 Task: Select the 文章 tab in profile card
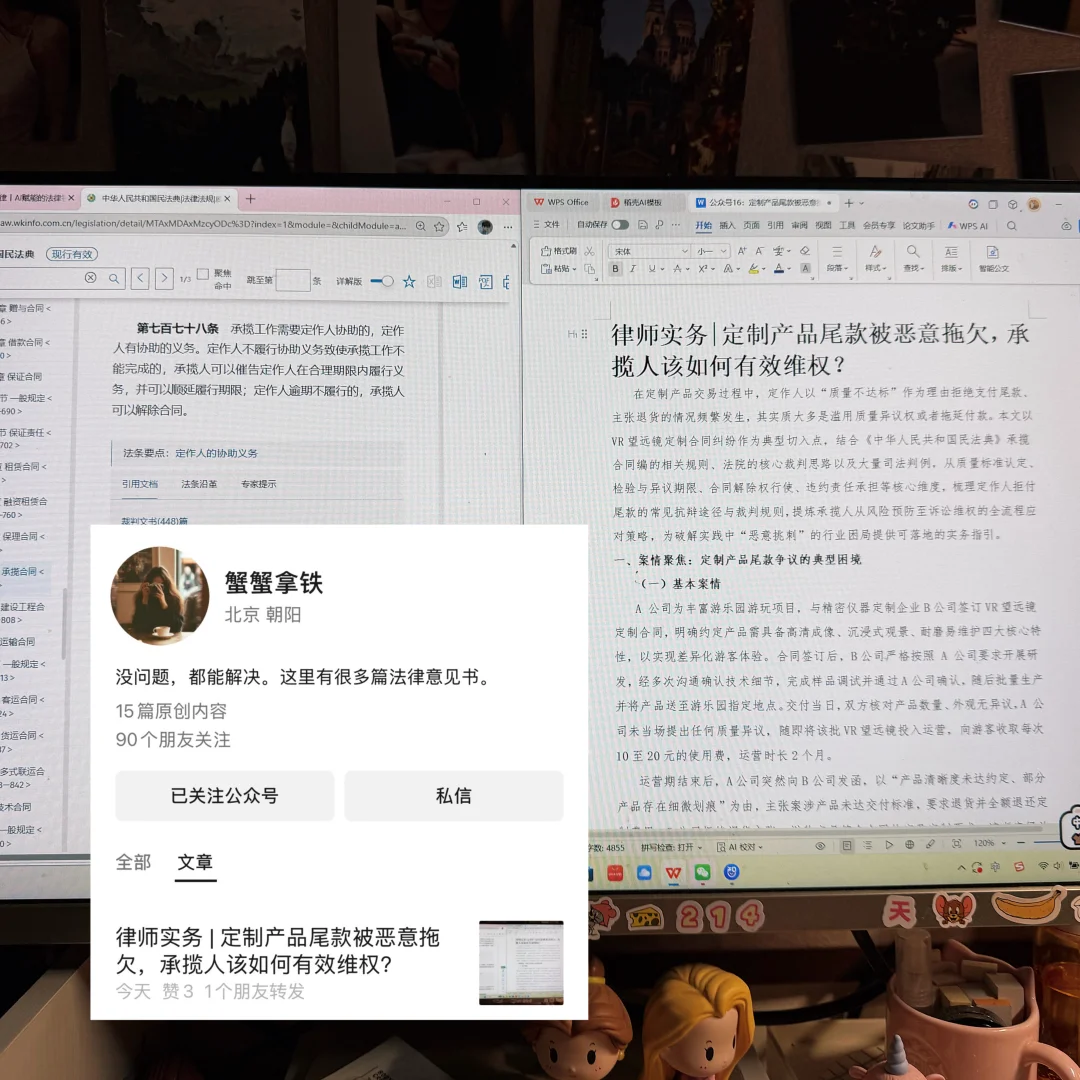click(195, 862)
